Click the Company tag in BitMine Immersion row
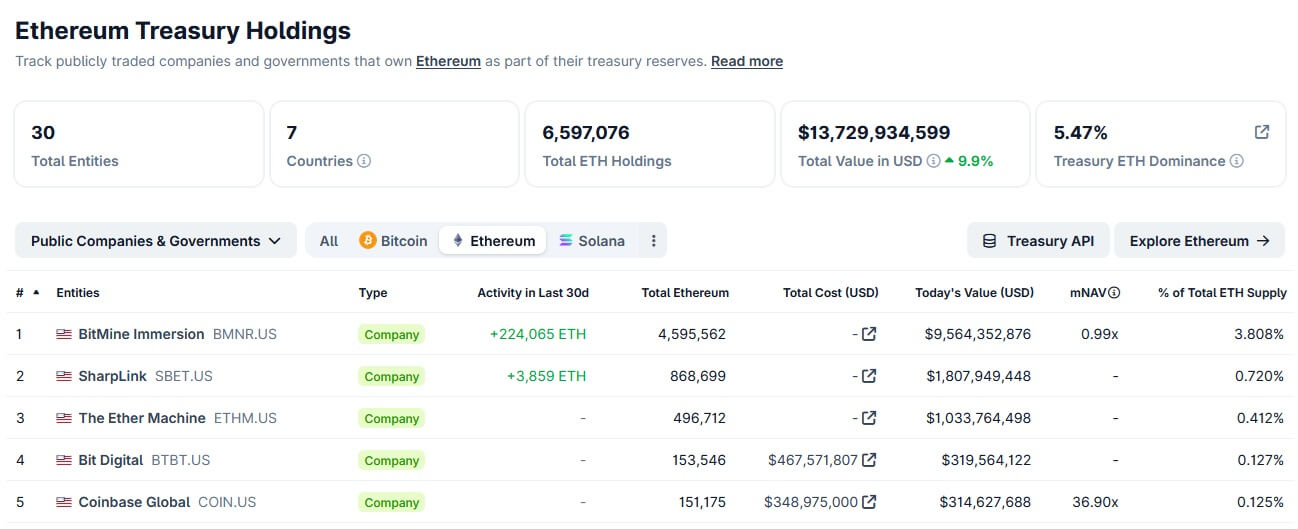 391,334
